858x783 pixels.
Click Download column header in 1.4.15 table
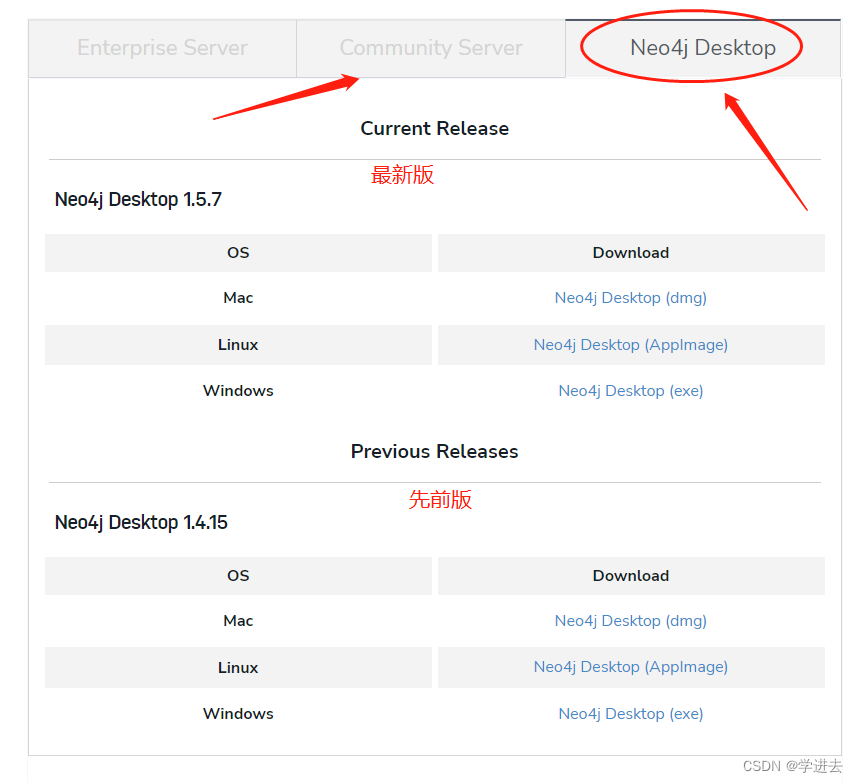(631, 576)
